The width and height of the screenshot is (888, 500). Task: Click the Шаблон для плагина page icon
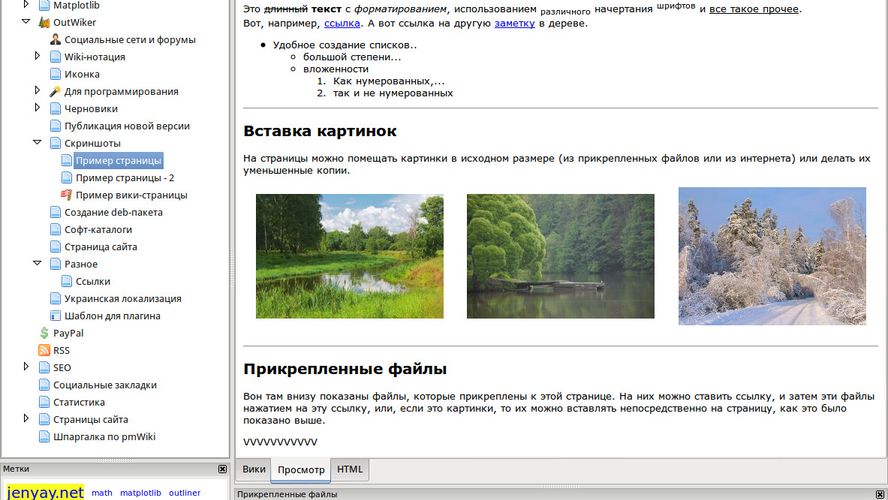pyautogui.click(x=56, y=316)
